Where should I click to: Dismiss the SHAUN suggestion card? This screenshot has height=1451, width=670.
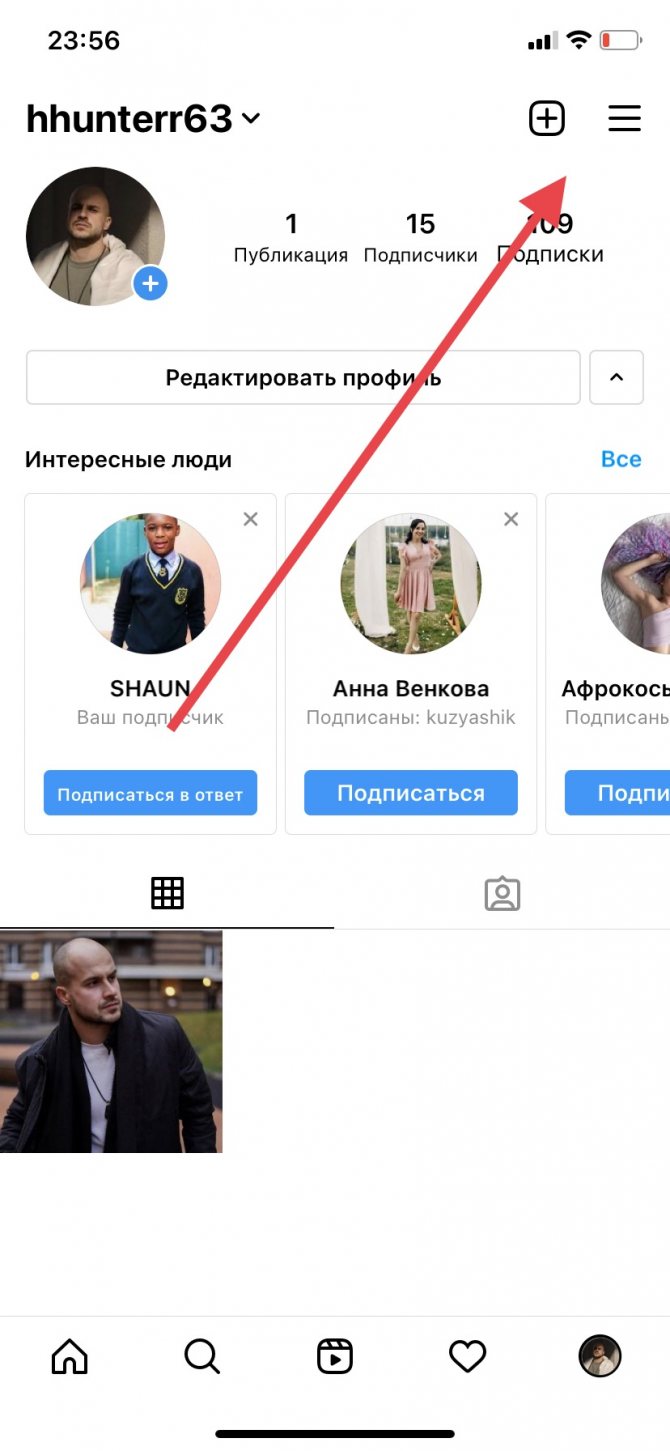[251, 519]
